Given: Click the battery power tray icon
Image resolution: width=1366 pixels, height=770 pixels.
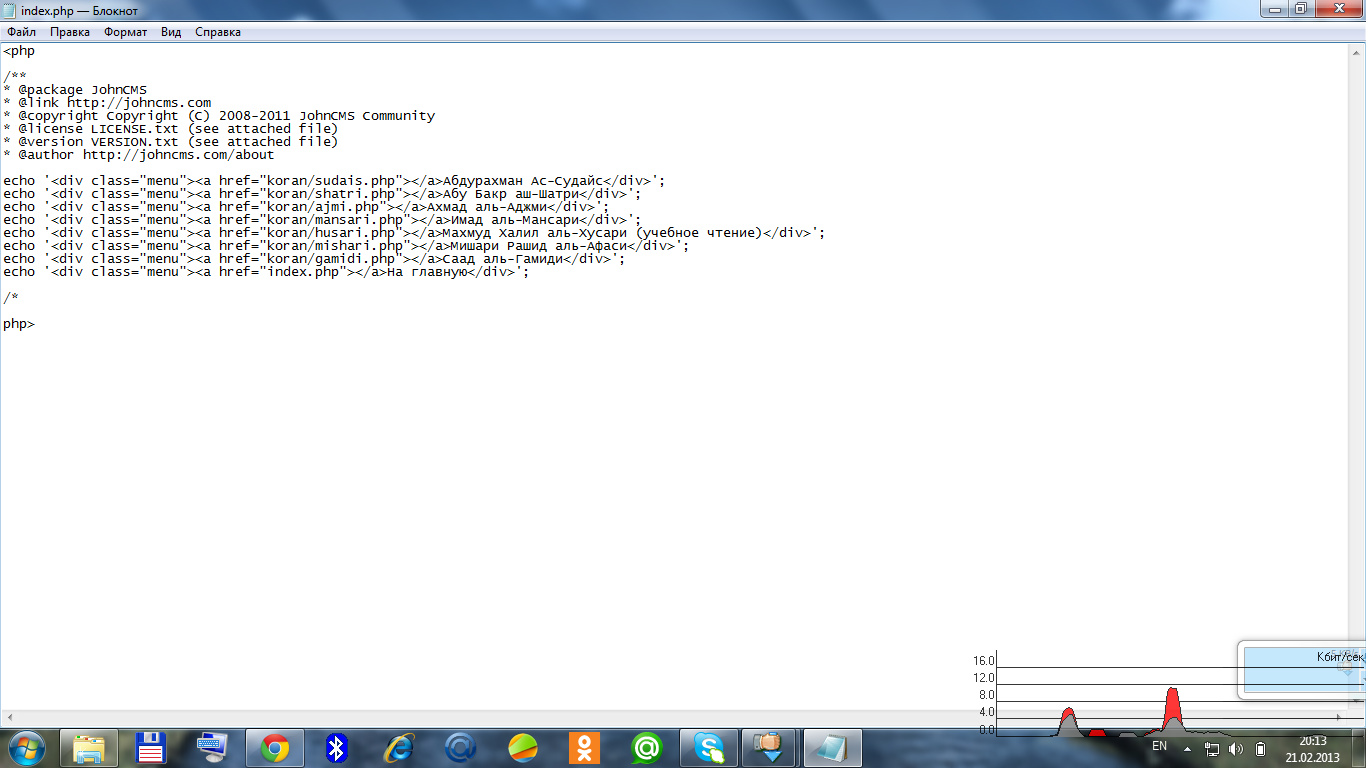Looking at the screenshot, I should click(1260, 749).
